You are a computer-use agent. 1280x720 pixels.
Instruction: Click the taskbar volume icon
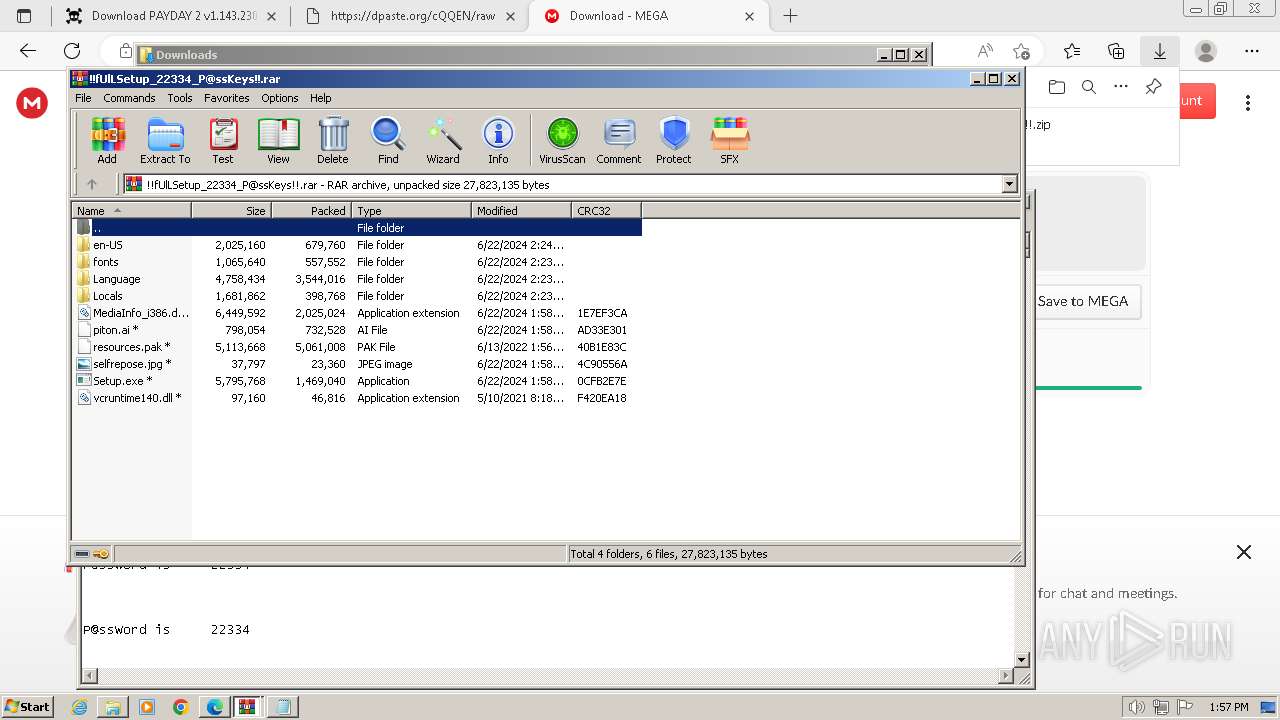click(x=1136, y=707)
